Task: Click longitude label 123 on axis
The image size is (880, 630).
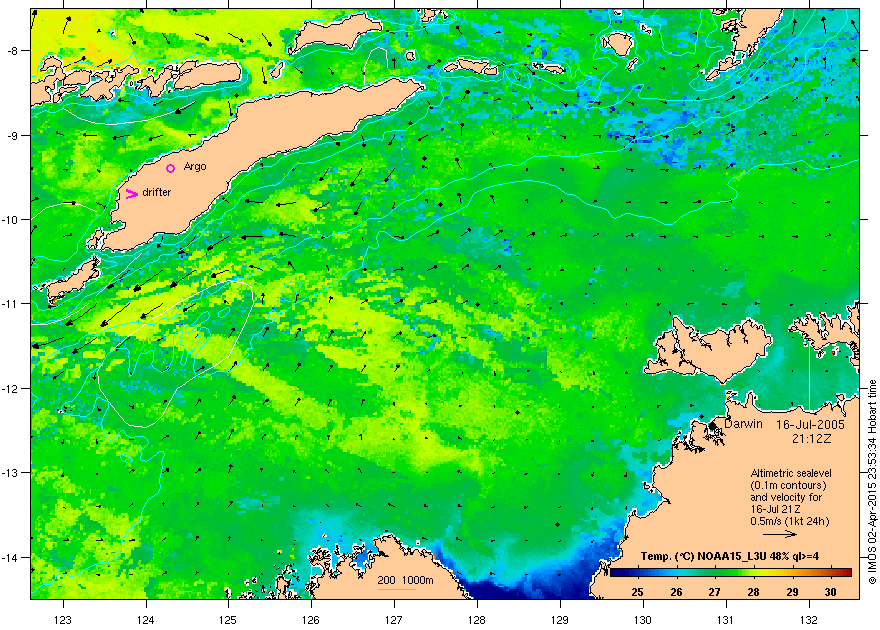Action: coord(63,620)
